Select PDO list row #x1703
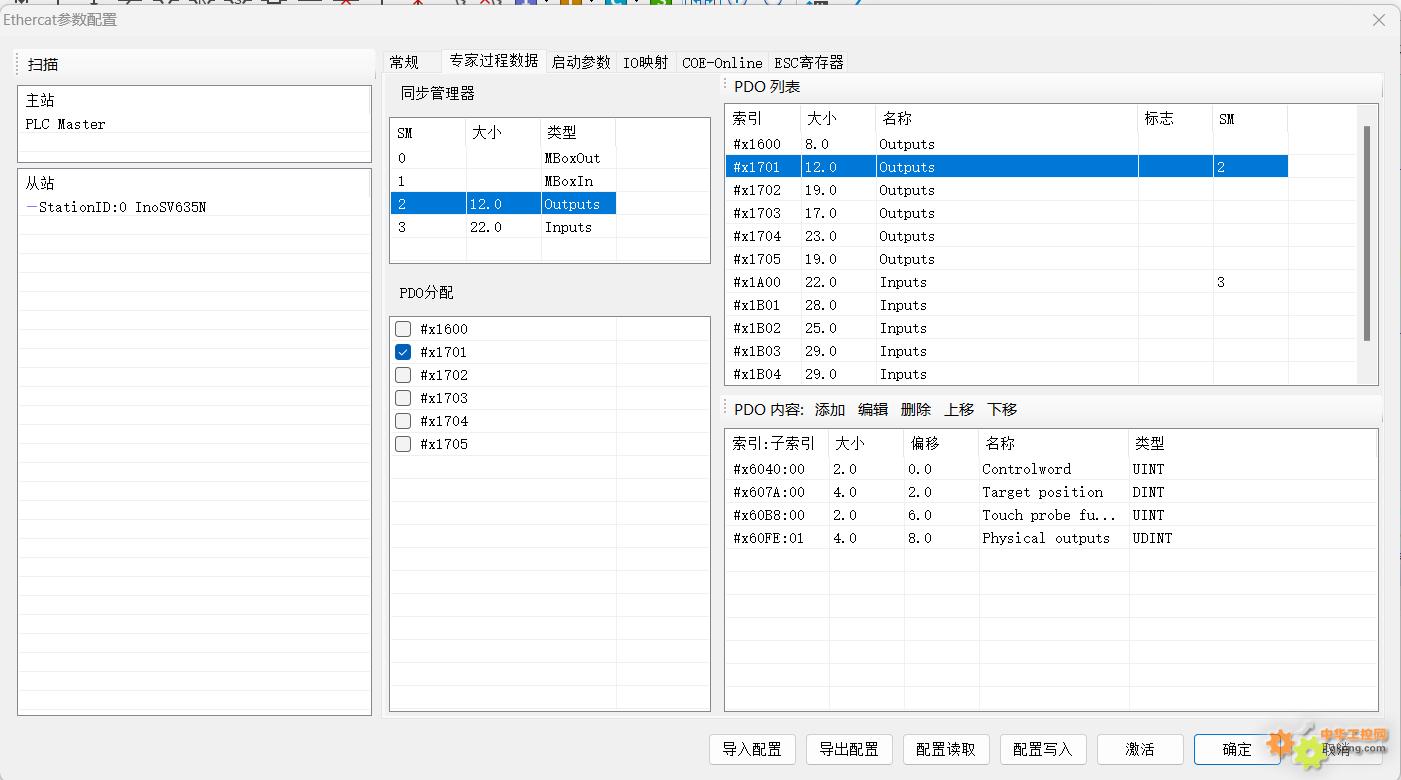Viewport: 1401px width, 780px height. coord(1007,213)
